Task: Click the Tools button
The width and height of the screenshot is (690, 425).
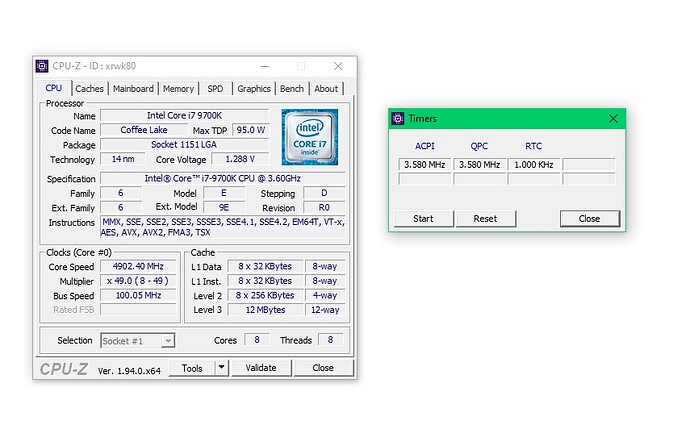Action: pyautogui.click(x=192, y=368)
